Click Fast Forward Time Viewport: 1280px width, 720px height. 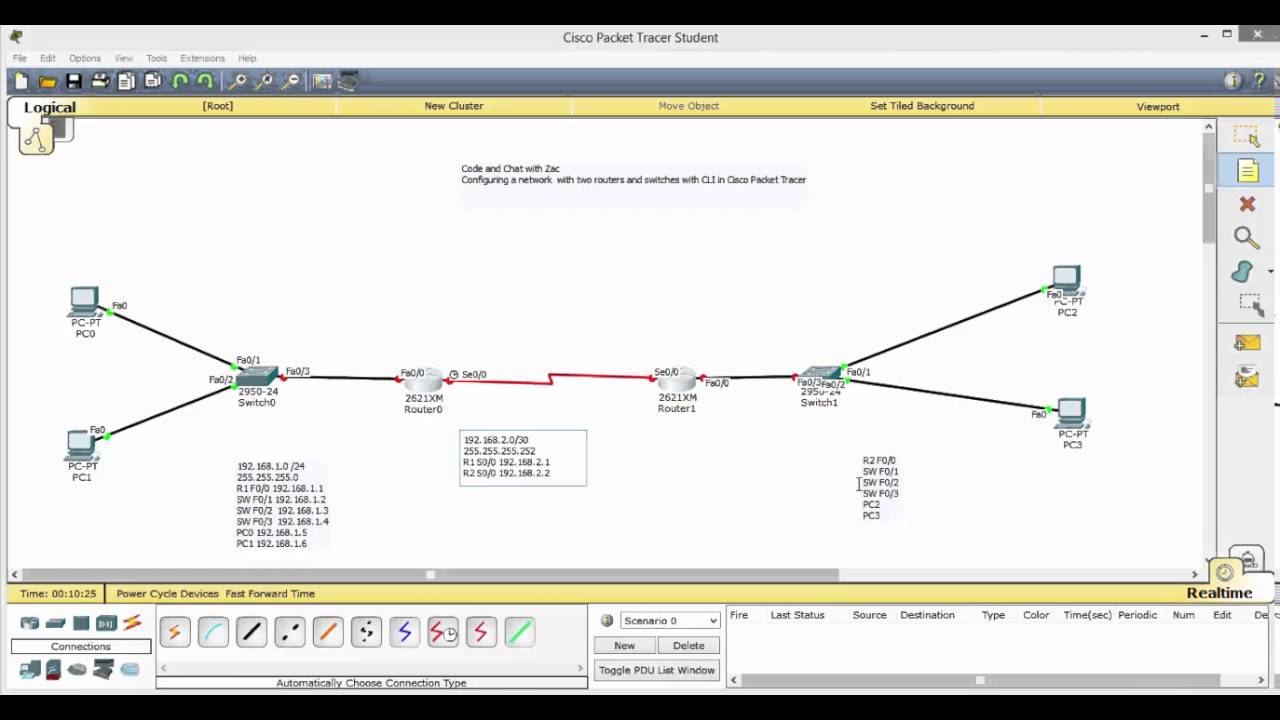click(270, 594)
